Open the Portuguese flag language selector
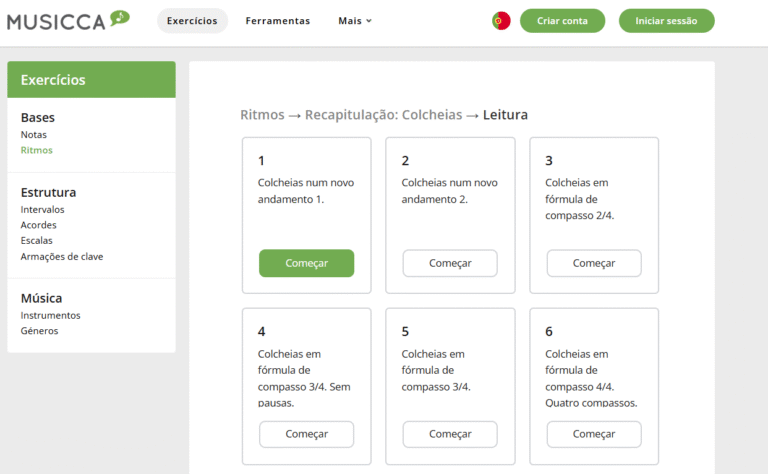The image size is (768, 474). coord(501,21)
